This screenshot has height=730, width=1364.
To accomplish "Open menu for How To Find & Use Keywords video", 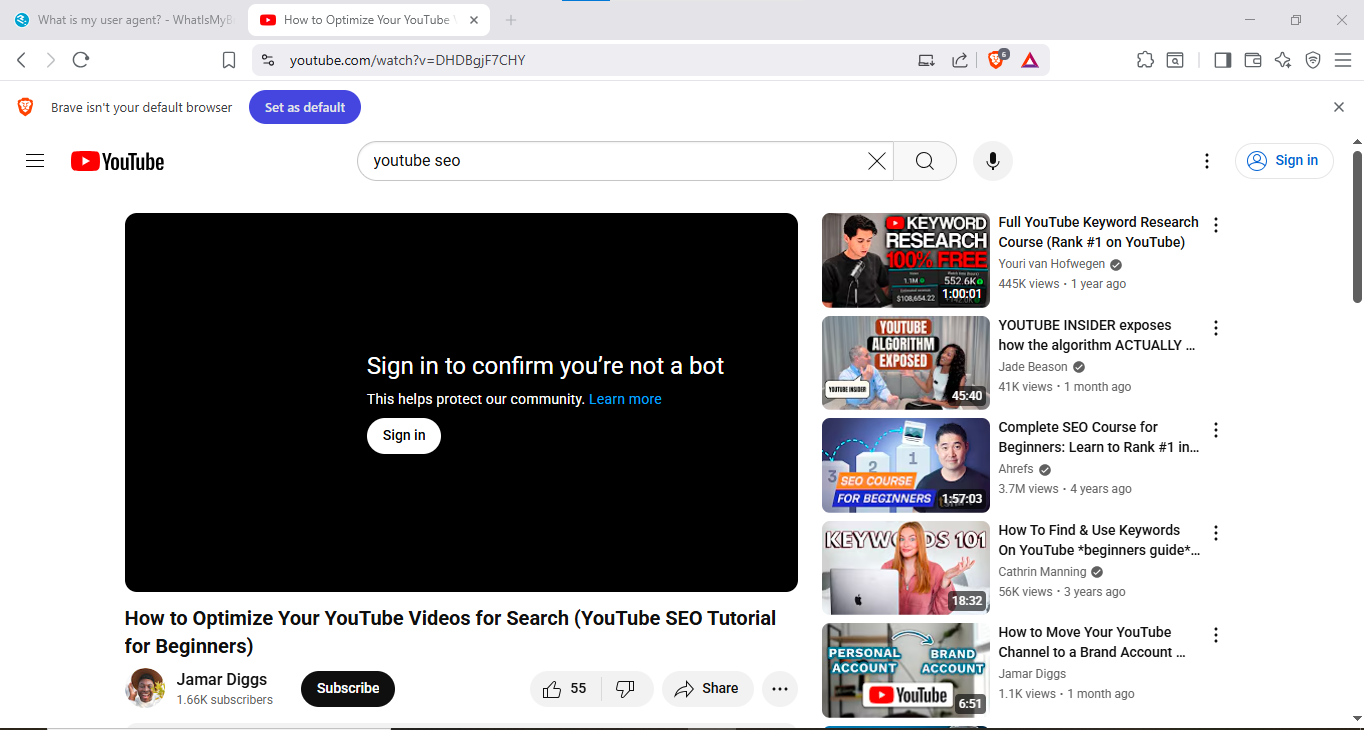I will [1216, 533].
